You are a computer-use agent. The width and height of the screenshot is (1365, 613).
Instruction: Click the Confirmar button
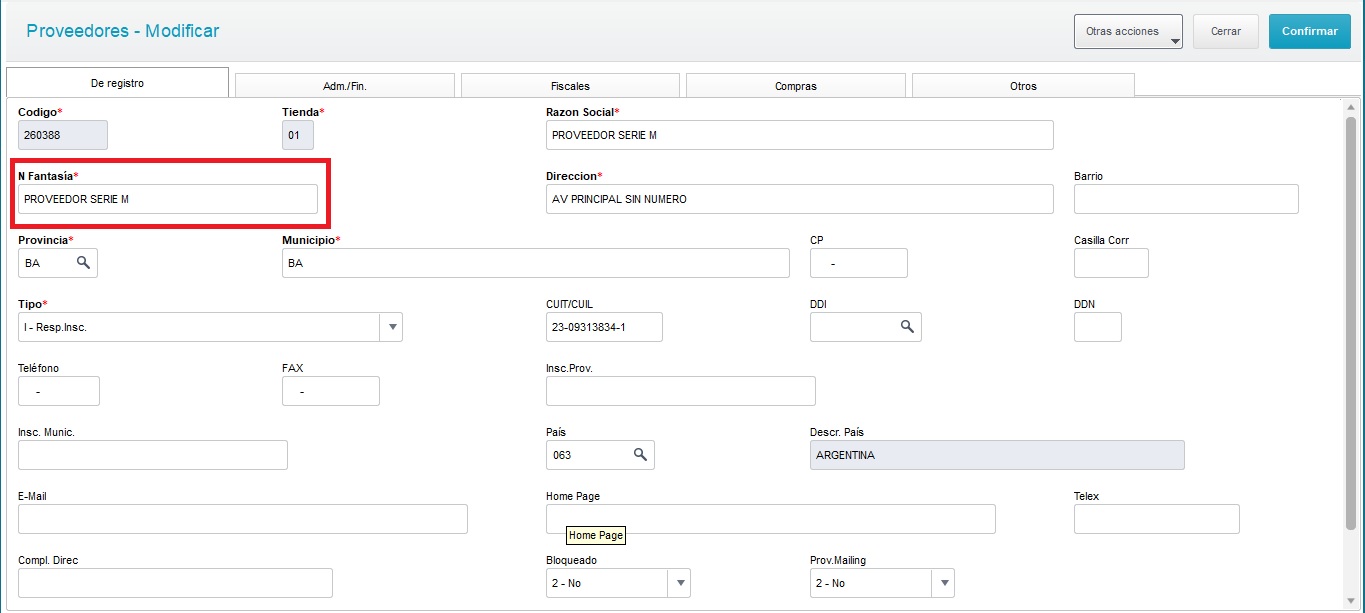point(1309,31)
